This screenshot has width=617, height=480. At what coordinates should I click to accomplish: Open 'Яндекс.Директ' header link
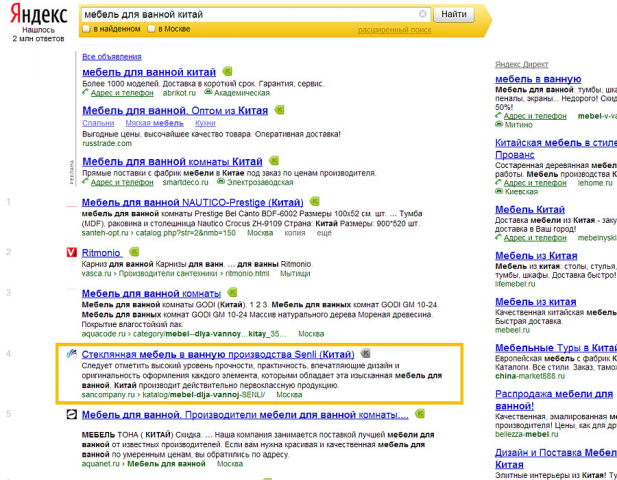pyautogui.click(x=521, y=65)
